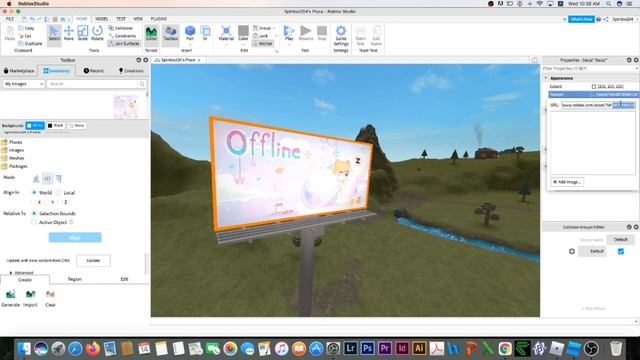Image resolution: width=640 pixels, height=360 pixels.
Task: Insert a new Part
Action: click(x=190, y=33)
